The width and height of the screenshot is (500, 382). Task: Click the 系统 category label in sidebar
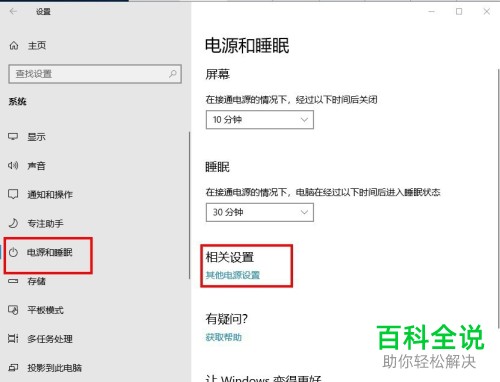18,101
